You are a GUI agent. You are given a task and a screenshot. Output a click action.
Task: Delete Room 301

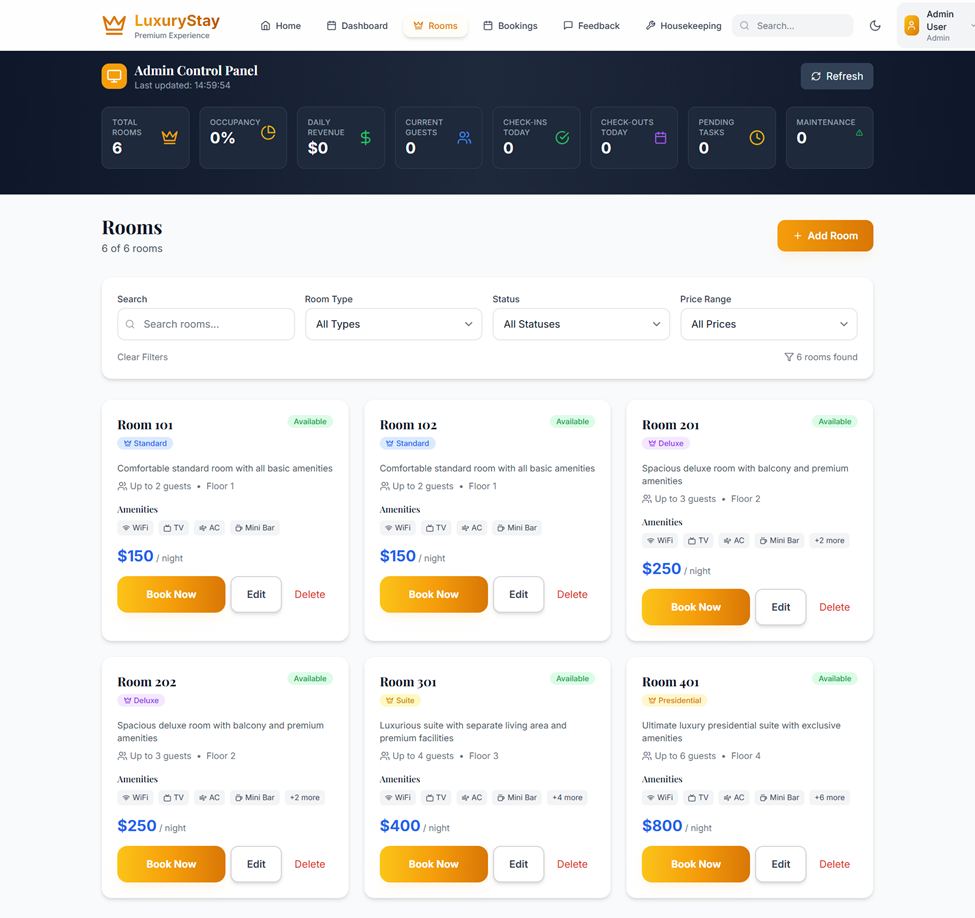pos(572,864)
